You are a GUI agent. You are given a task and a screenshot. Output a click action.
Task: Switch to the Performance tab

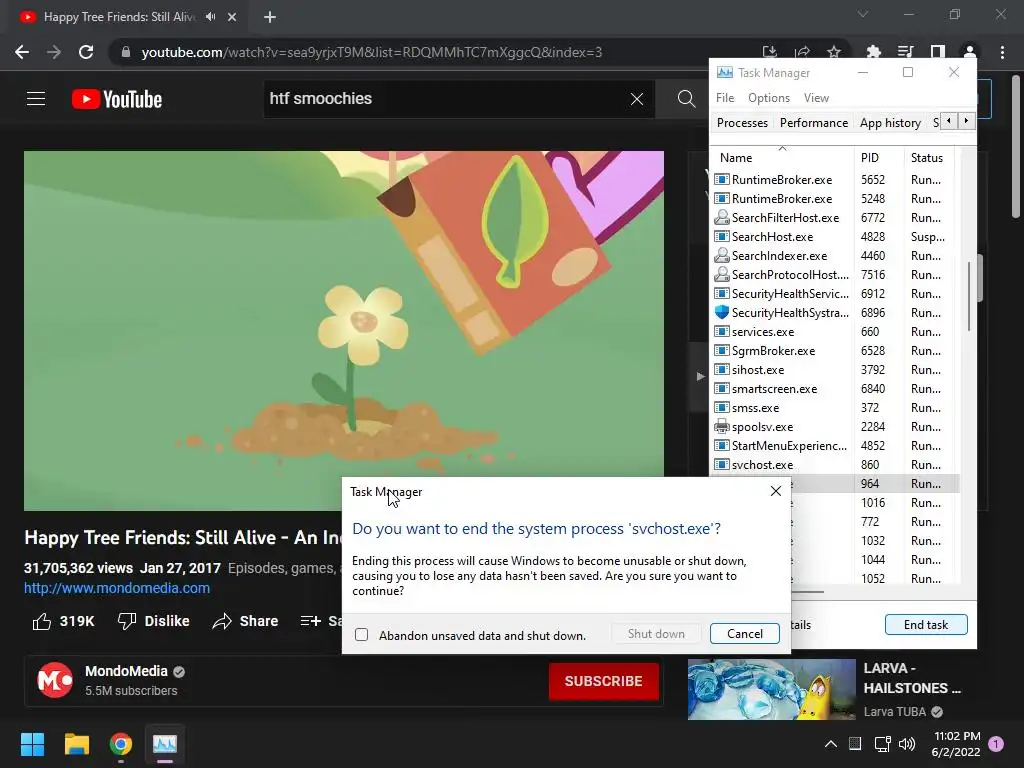pyautogui.click(x=814, y=123)
